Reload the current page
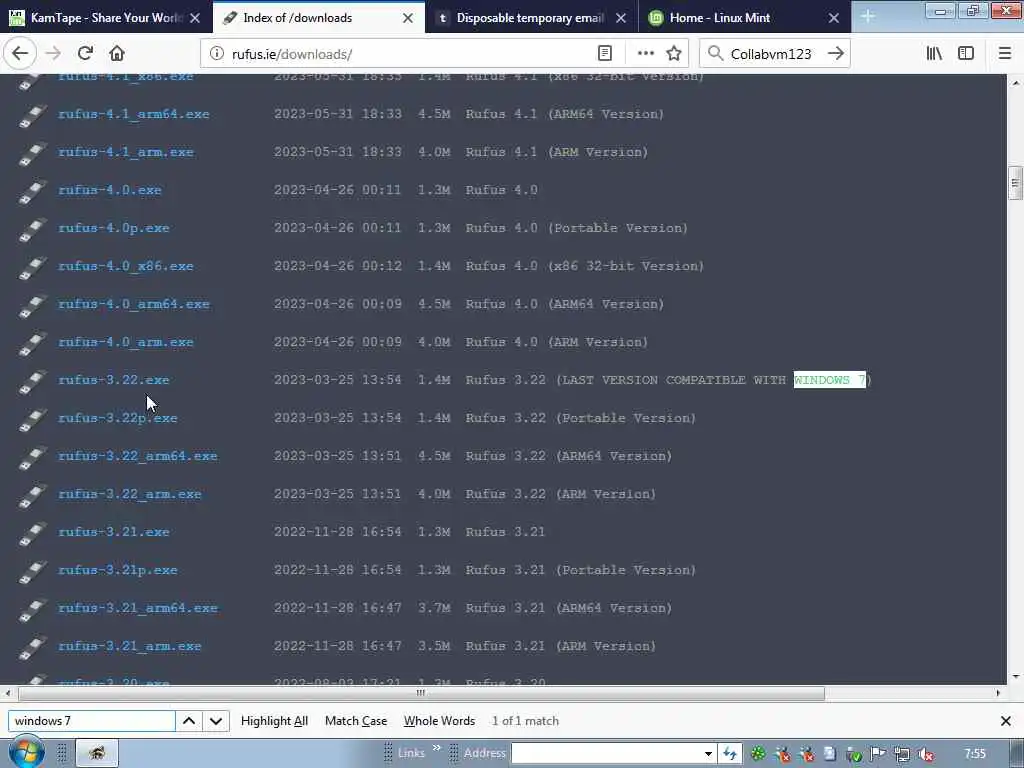This screenshot has height=768, width=1024. tap(85, 54)
